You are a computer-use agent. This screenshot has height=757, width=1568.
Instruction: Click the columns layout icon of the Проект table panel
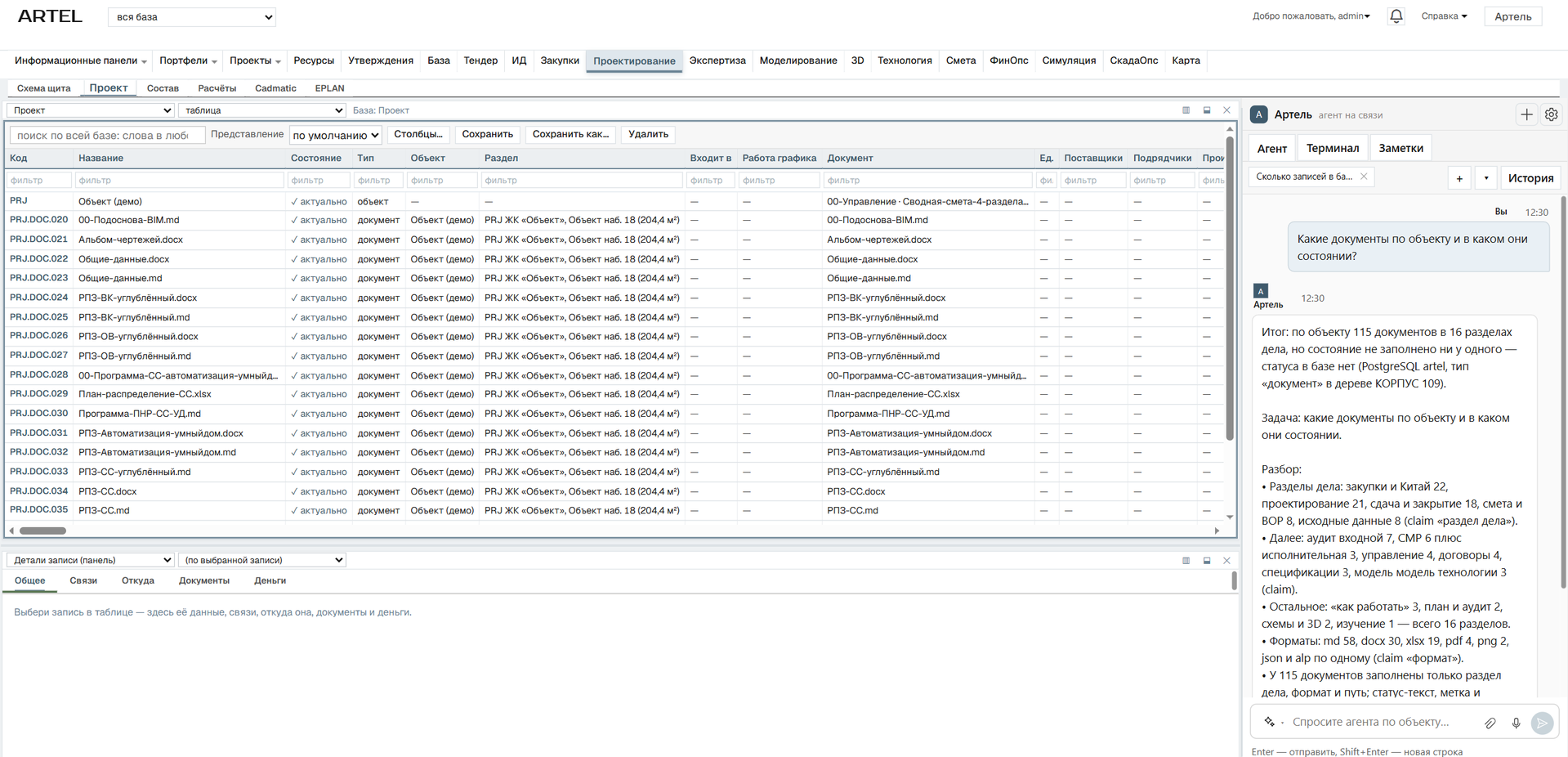pos(1186,110)
